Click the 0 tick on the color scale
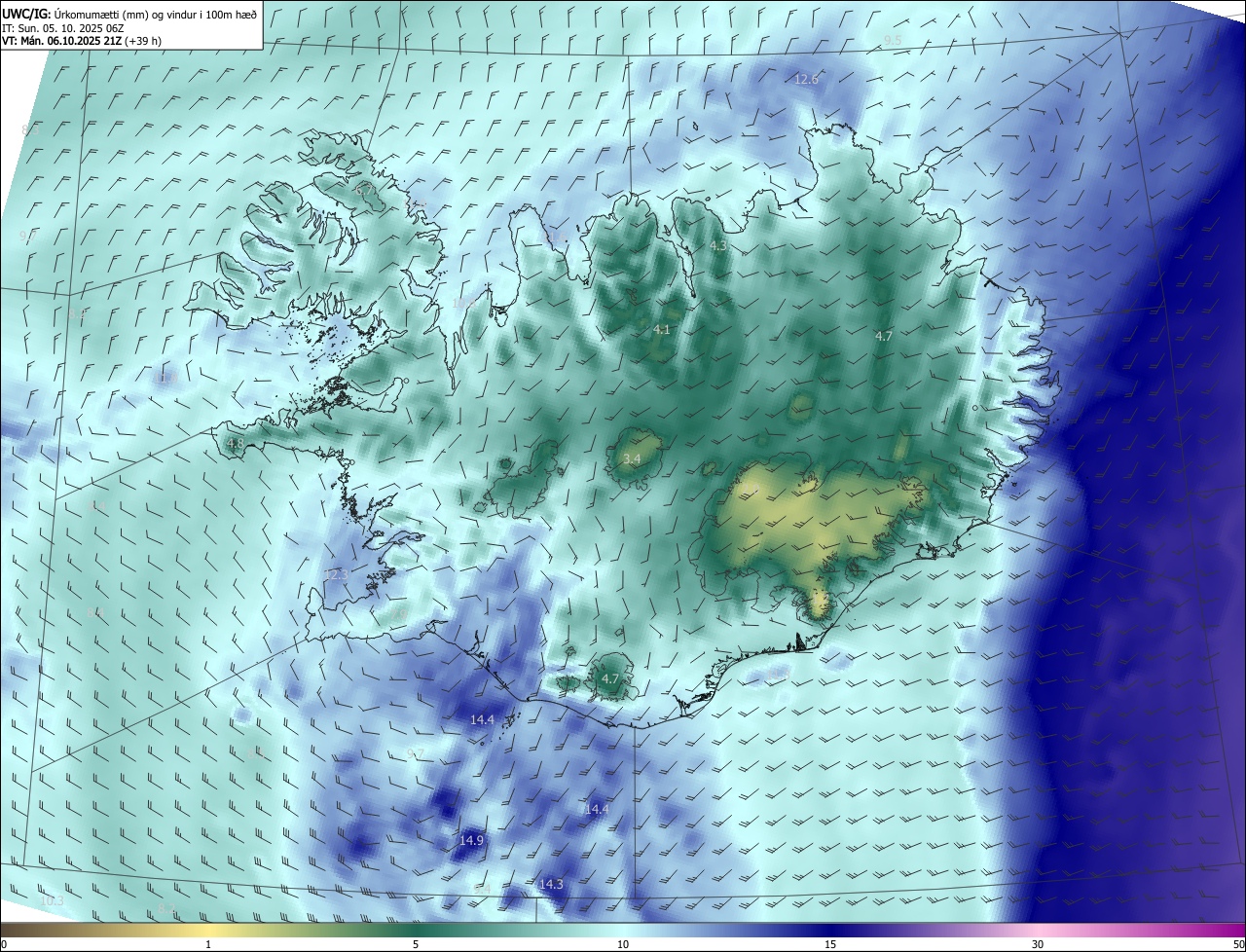This screenshot has width=1246, height=952. click(4, 944)
